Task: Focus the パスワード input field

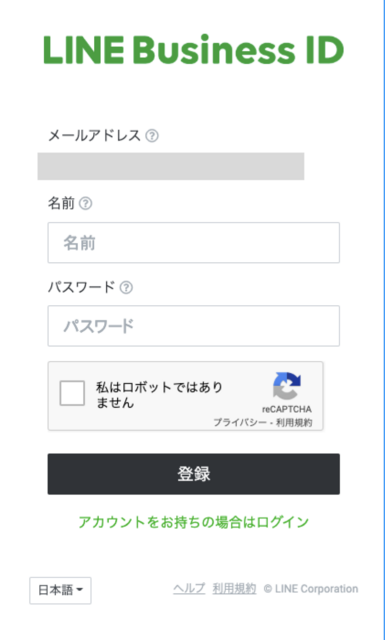Action: [194, 326]
